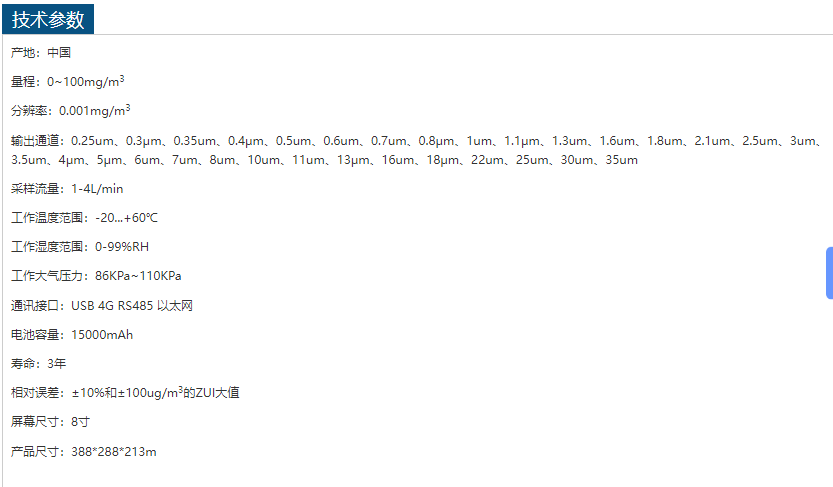
Task: Click the 产地：中国 line
Action: pyautogui.click(x=41, y=53)
